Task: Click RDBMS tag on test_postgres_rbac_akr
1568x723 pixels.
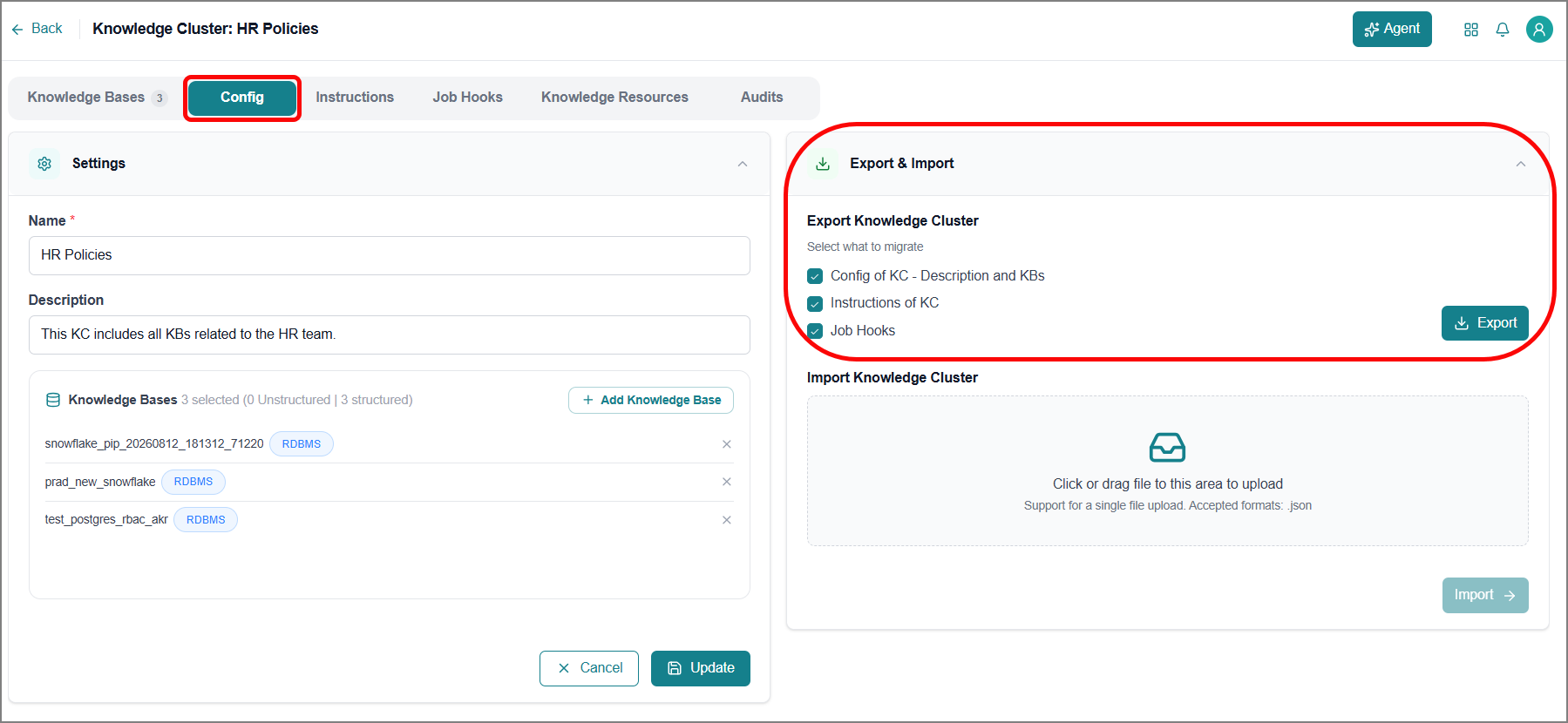Action: [206, 520]
